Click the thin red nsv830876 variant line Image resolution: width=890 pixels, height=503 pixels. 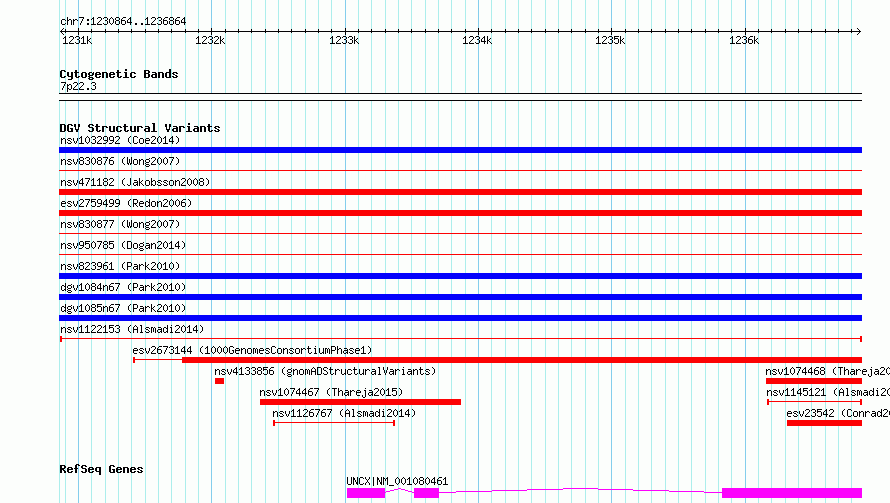click(x=460, y=170)
